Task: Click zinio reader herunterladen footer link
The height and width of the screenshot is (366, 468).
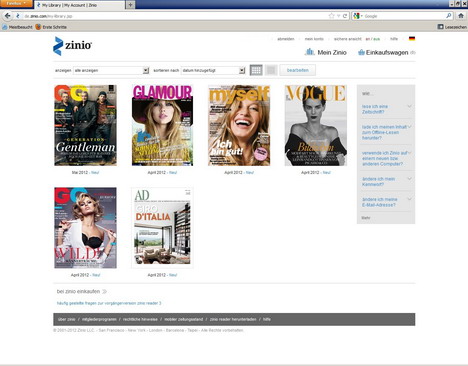Action: (x=233, y=319)
